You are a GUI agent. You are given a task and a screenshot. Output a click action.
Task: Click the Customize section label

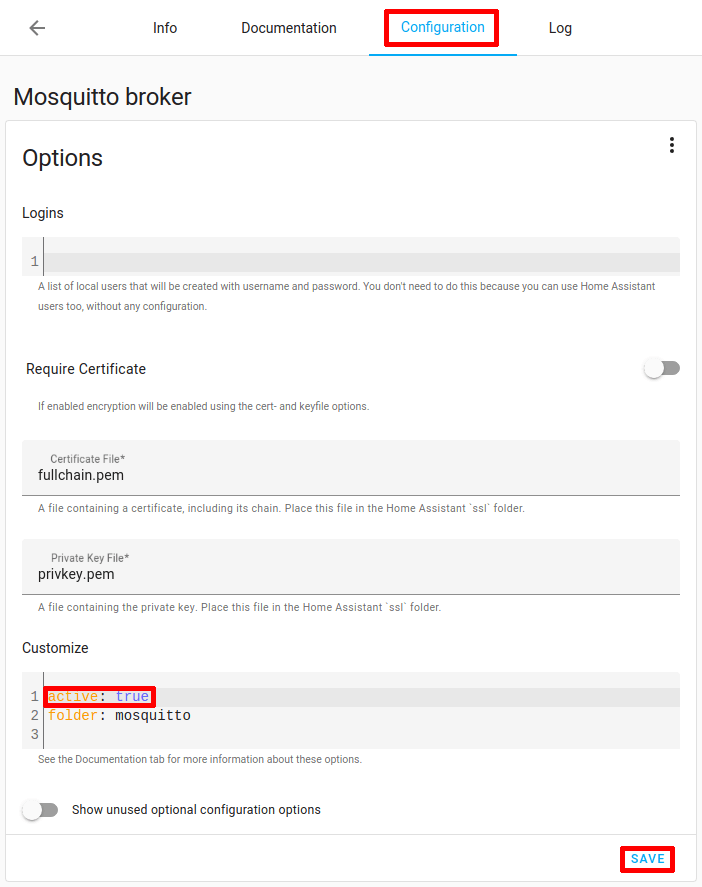click(x=55, y=648)
